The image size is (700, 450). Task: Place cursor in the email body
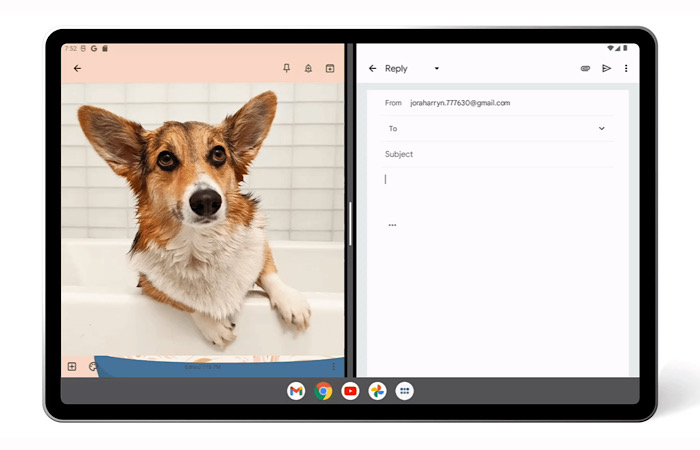click(x=498, y=179)
